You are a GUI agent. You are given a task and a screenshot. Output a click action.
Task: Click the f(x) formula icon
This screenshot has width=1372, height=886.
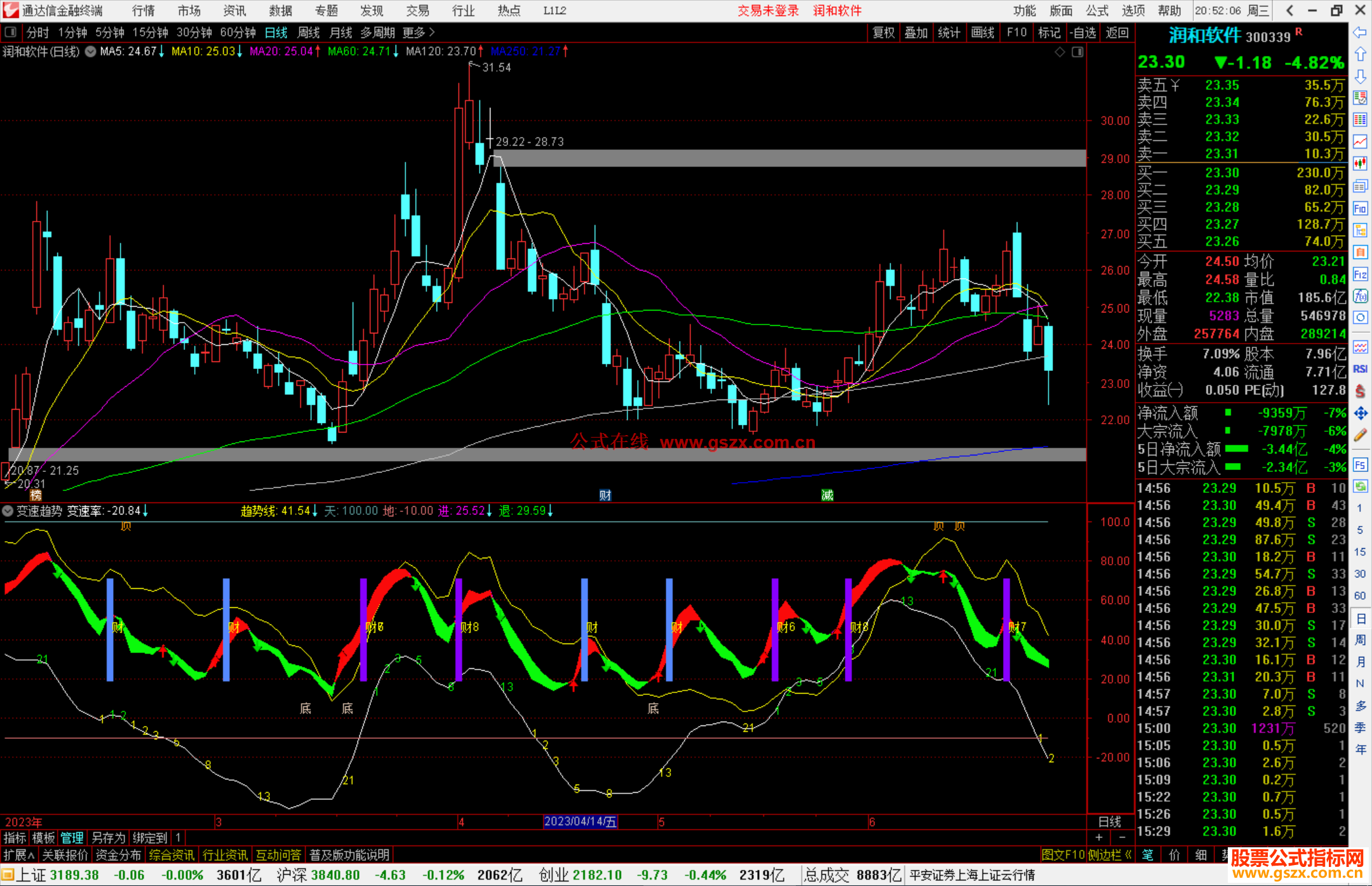1360,296
